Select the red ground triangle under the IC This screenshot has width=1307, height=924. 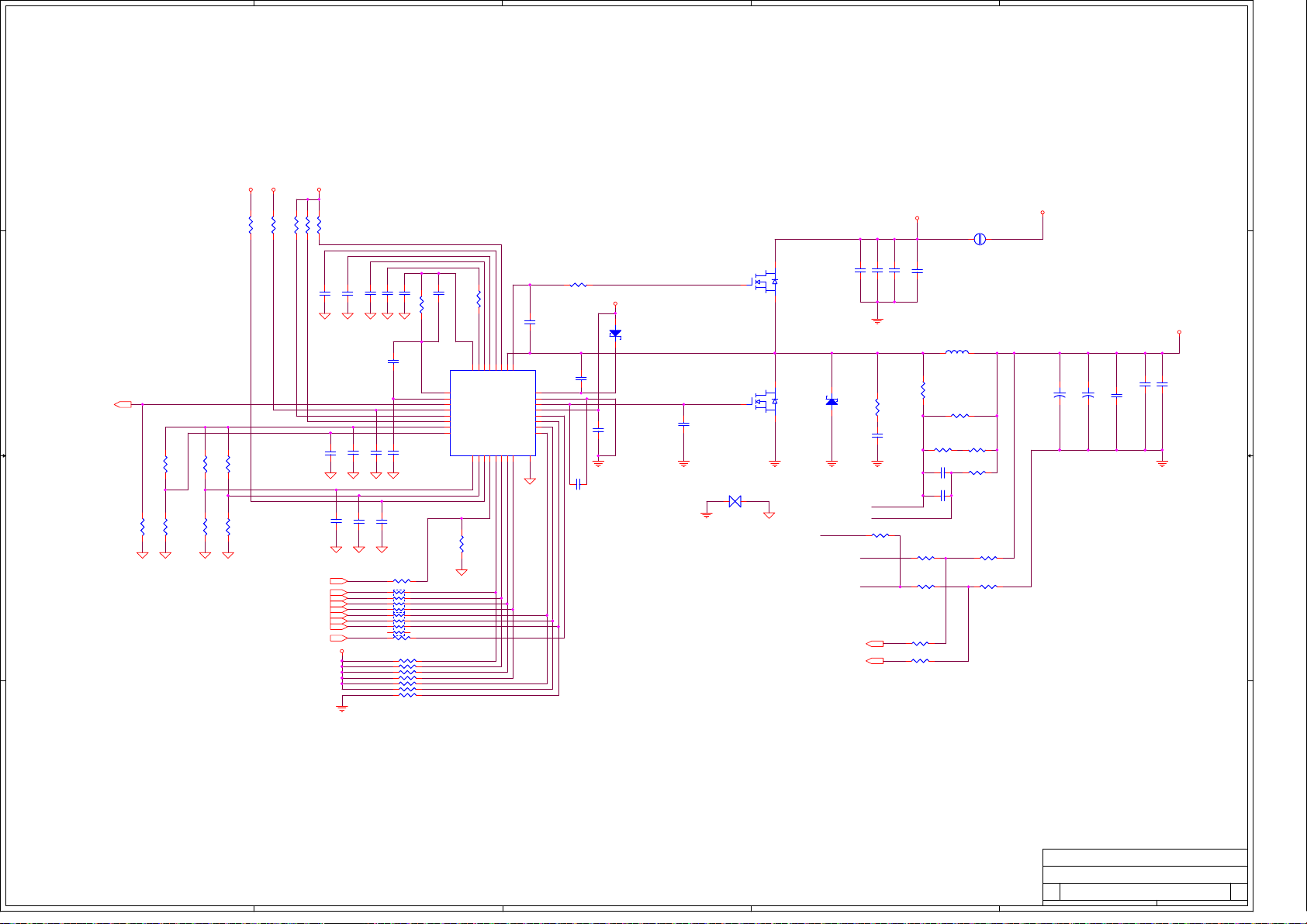(x=530, y=481)
